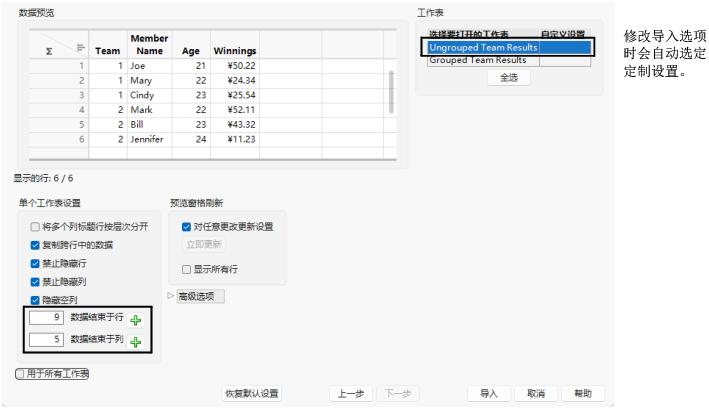Uncheck the 禁止隐藏行 checkbox
Viewport: 709px width, 409px height.
(35, 263)
